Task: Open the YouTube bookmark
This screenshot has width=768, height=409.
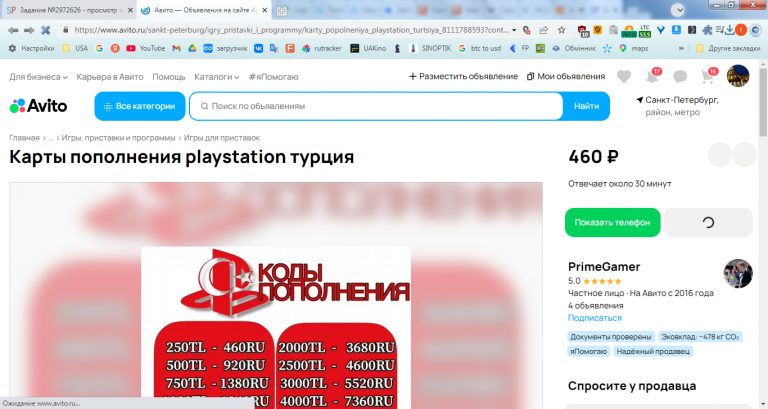Action: point(145,48)
